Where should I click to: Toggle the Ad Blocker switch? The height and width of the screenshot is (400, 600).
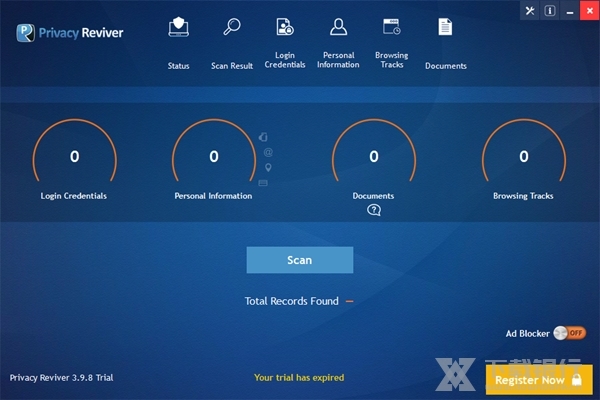[569, 333]
